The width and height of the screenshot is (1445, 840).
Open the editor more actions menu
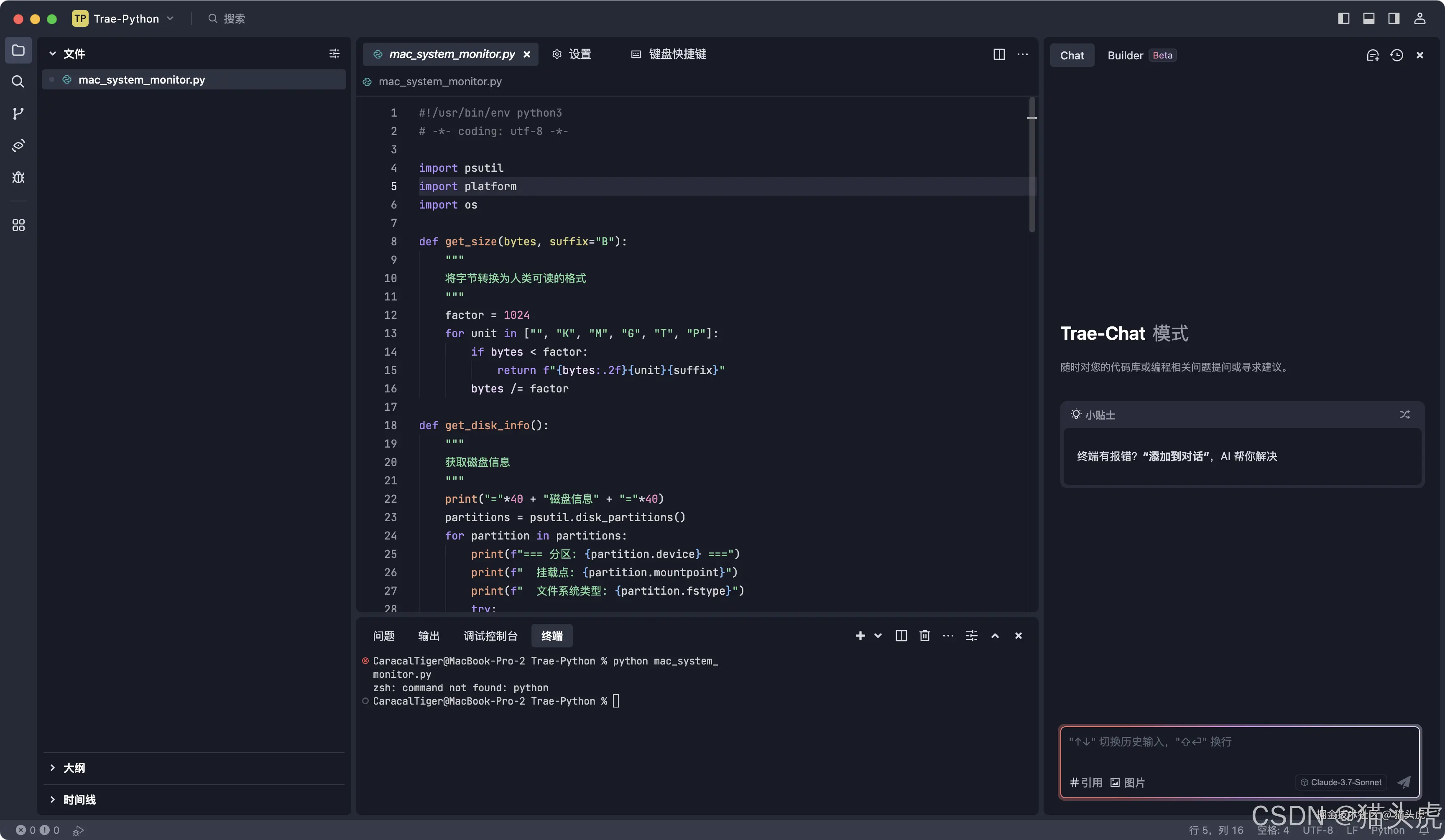pyautogui.click(x=1022, y=54)
